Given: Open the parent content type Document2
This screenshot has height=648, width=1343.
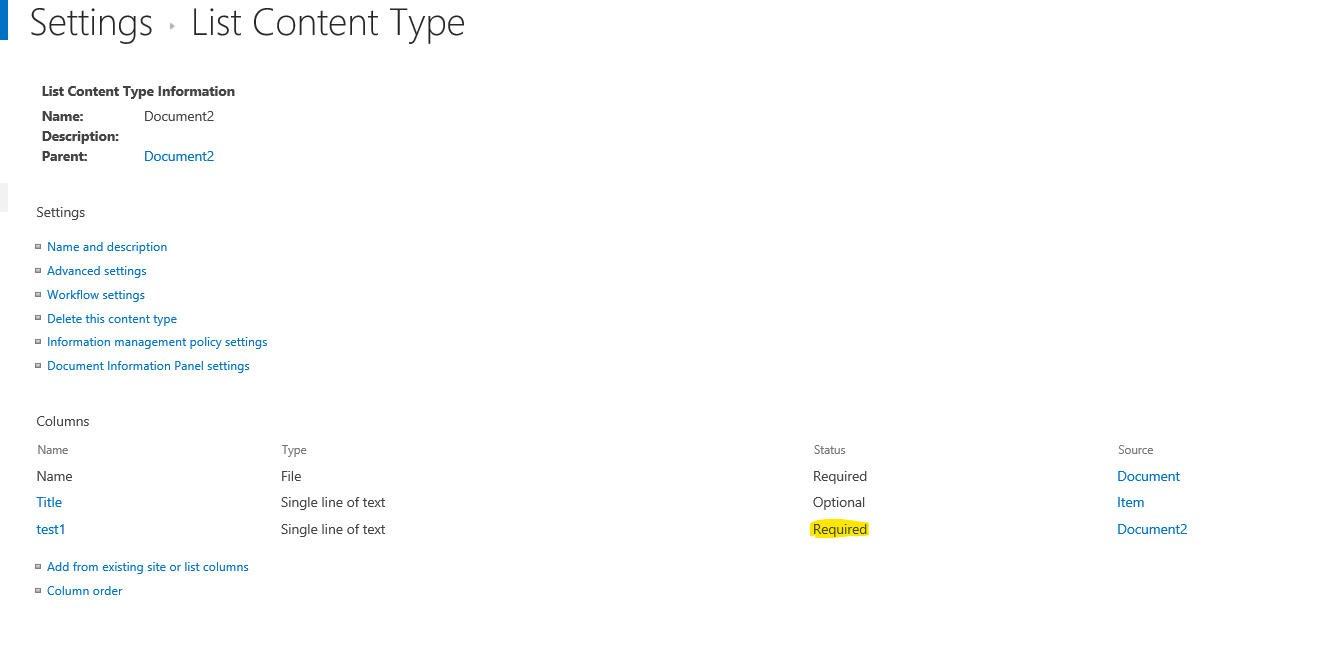Looking at the screenshot, I should tap(179, 156).
